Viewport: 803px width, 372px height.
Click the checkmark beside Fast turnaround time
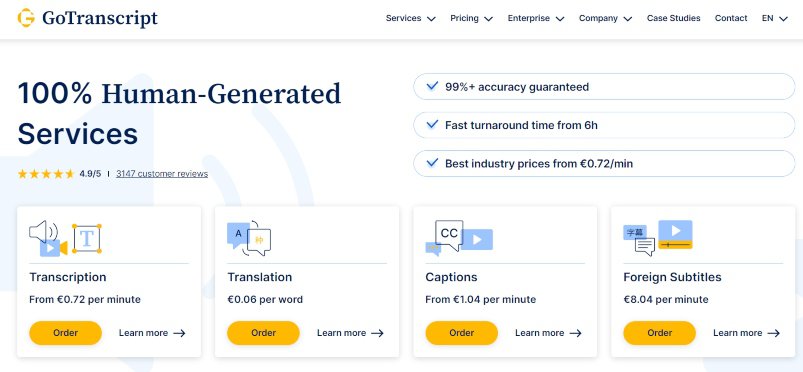[432, 125]
